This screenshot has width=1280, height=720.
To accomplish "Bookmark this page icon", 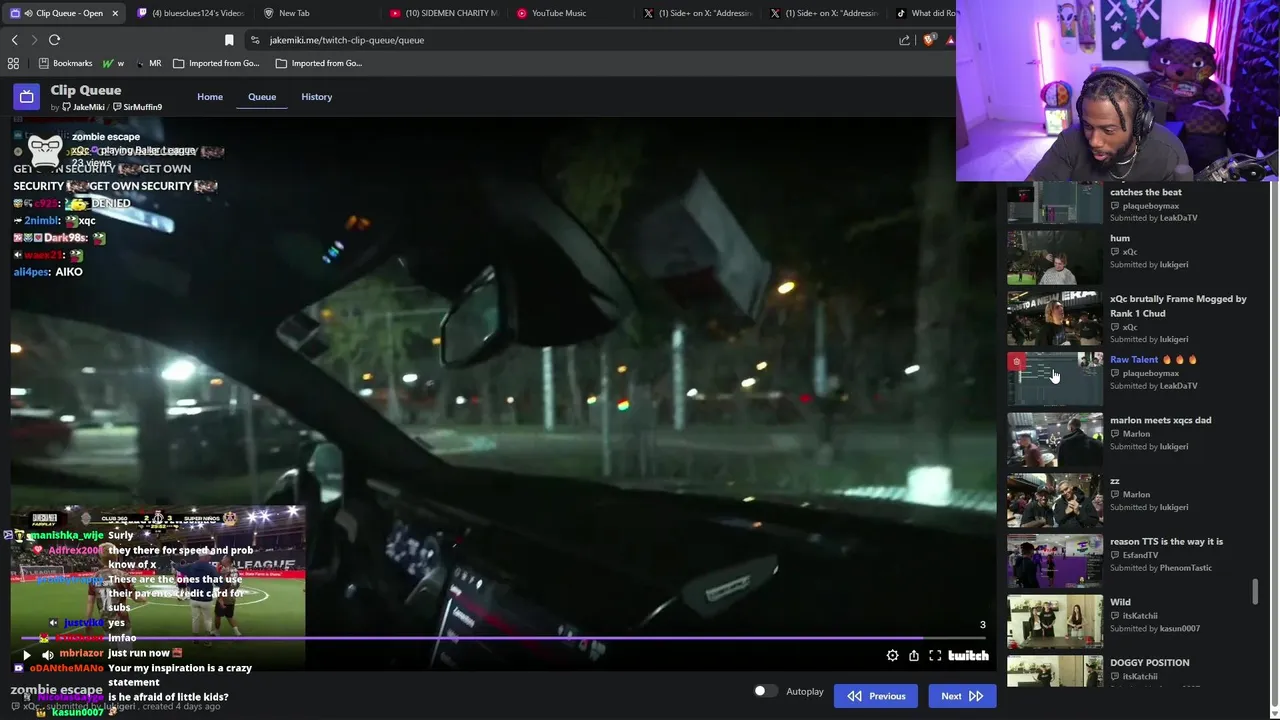I will 229,40.
